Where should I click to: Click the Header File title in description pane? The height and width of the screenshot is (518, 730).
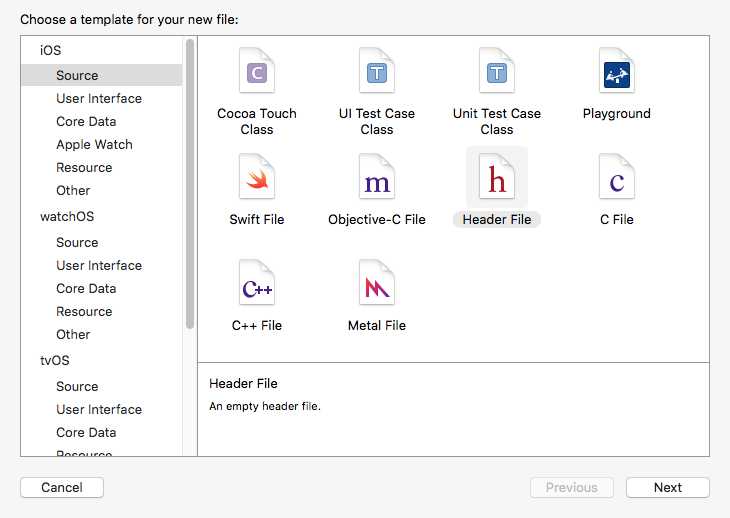point(243,383)
